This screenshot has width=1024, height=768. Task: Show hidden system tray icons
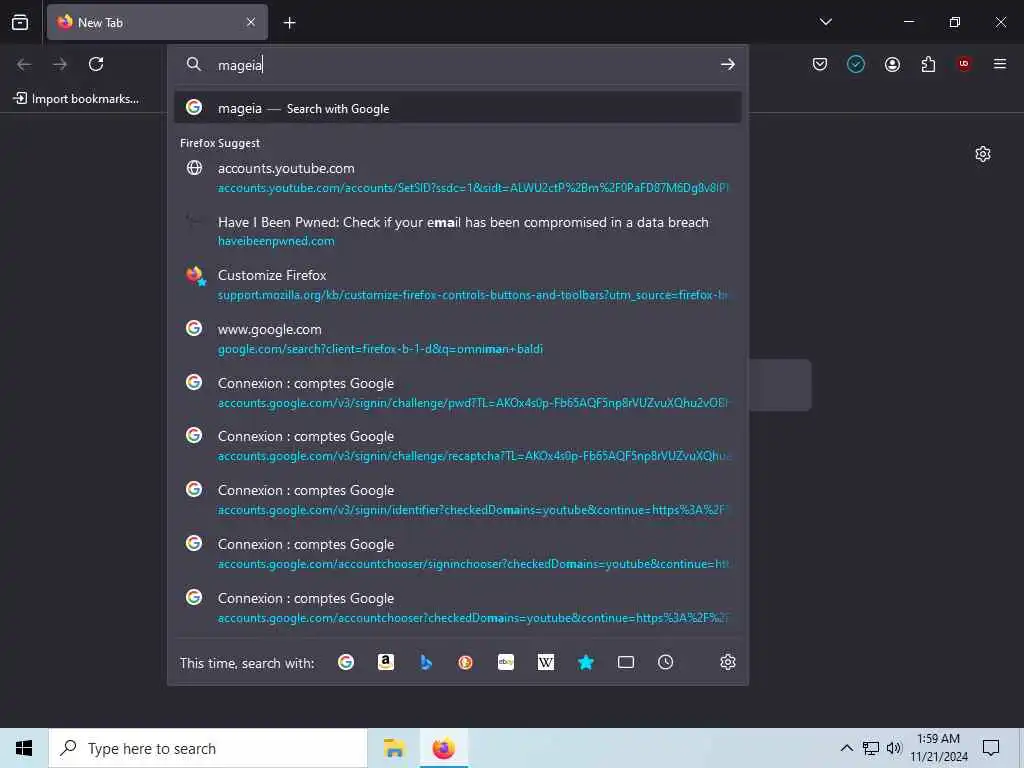tap(846, 748)
